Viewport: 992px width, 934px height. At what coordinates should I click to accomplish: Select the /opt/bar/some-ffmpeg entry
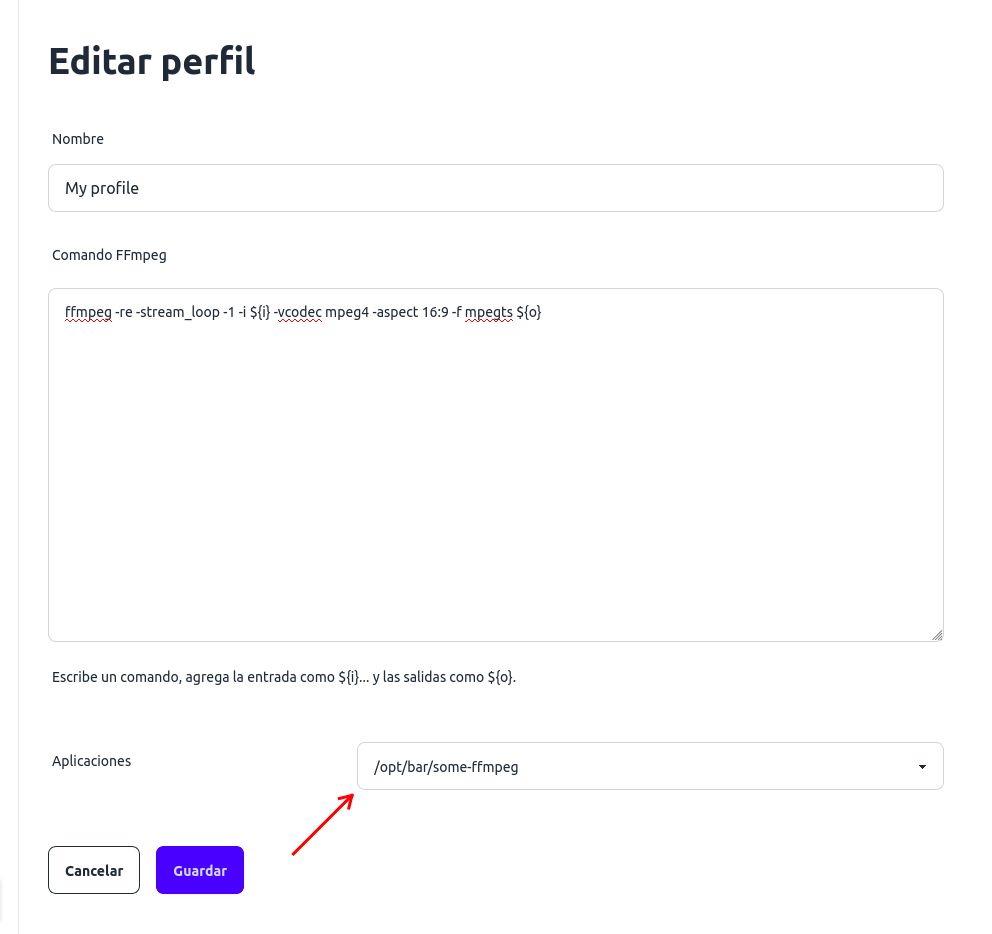click(446, 766)
